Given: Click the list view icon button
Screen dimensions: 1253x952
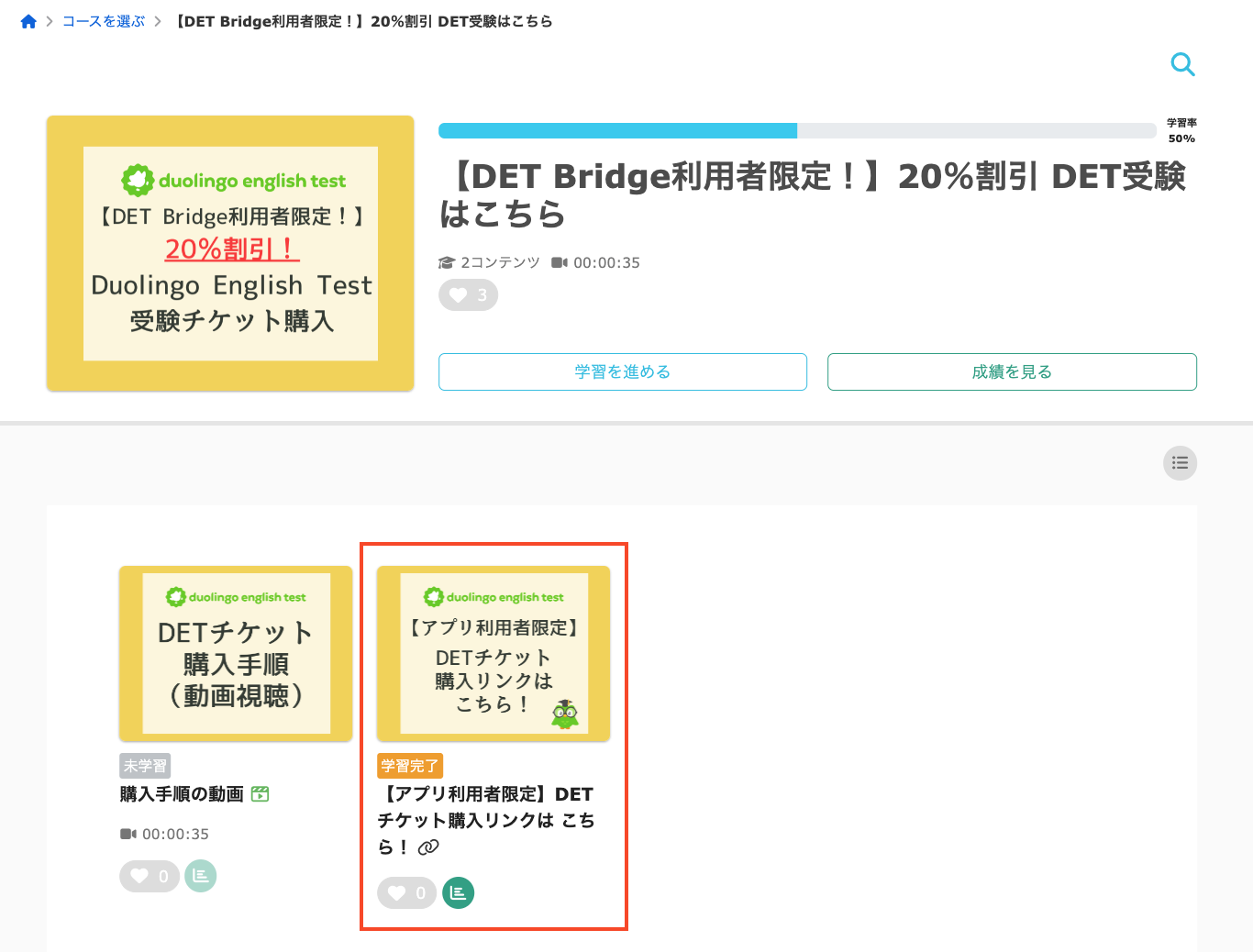Looking at the screenshot, I should (x=1181, y=463).
